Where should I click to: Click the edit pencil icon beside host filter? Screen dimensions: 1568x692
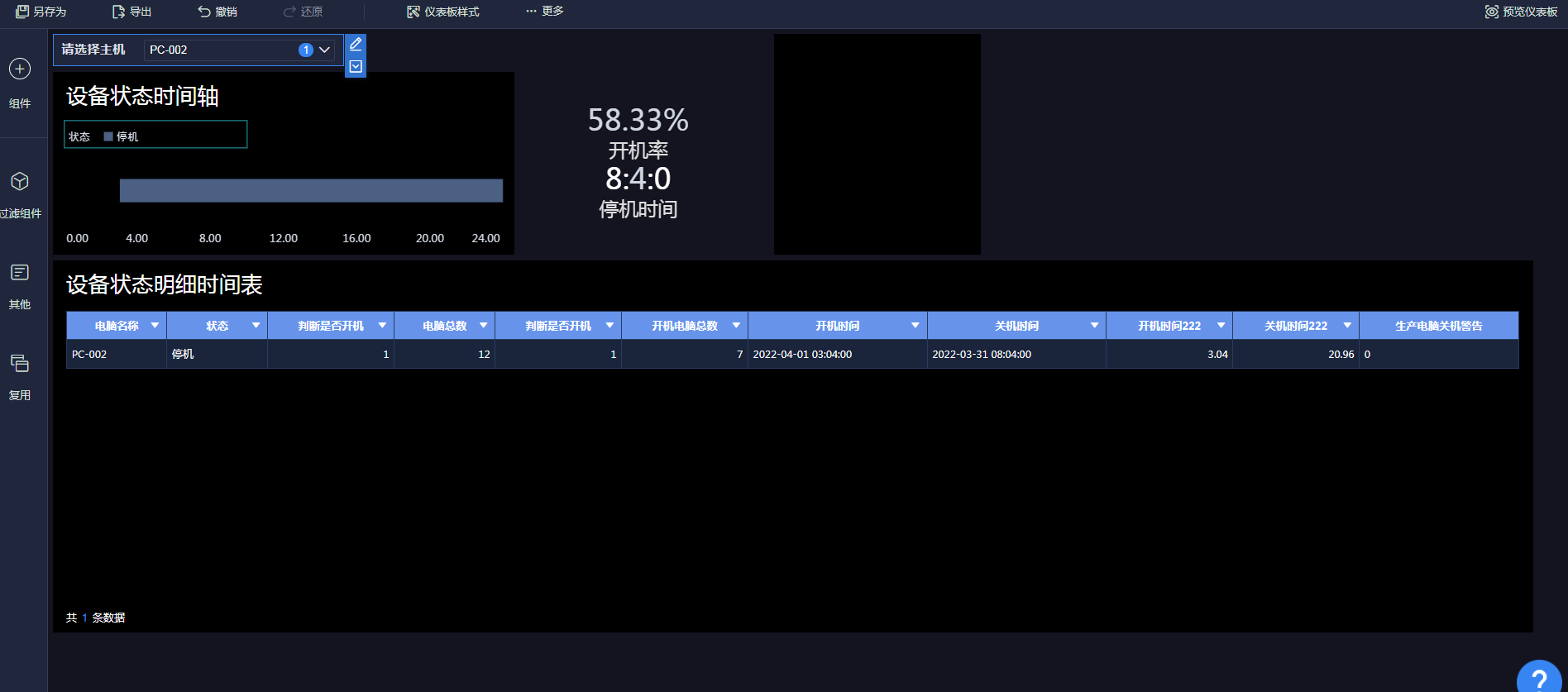(x=356, y=44)
